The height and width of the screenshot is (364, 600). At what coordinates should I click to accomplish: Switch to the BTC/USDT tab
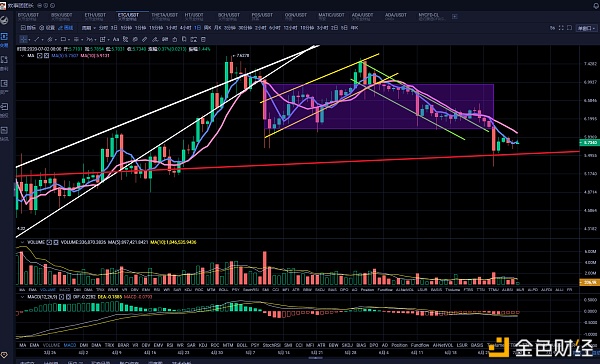click(x=28, y=16)
